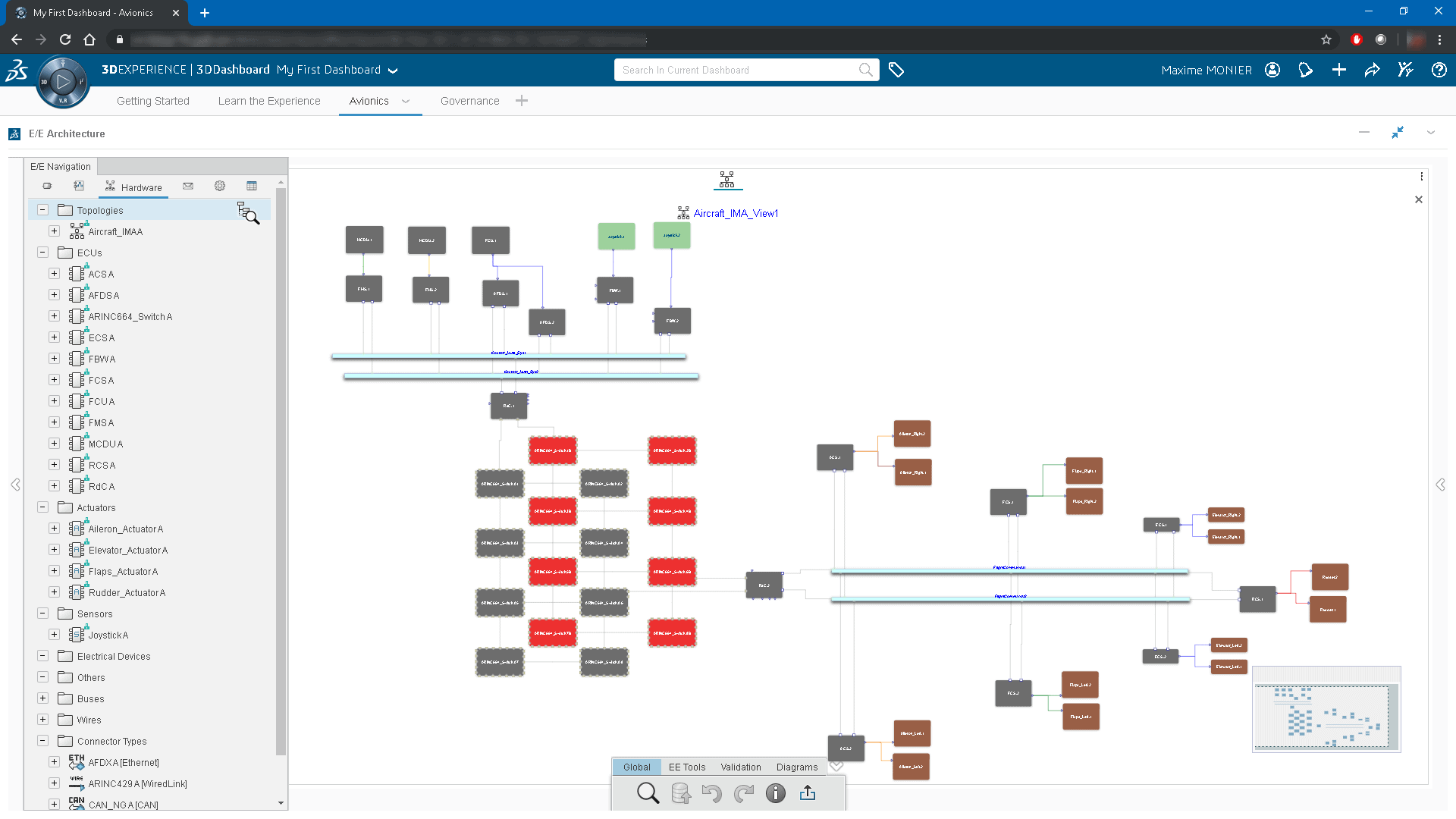Click the undo icon in bottom toolbar

pyautogui.click(x=711, y=792)
